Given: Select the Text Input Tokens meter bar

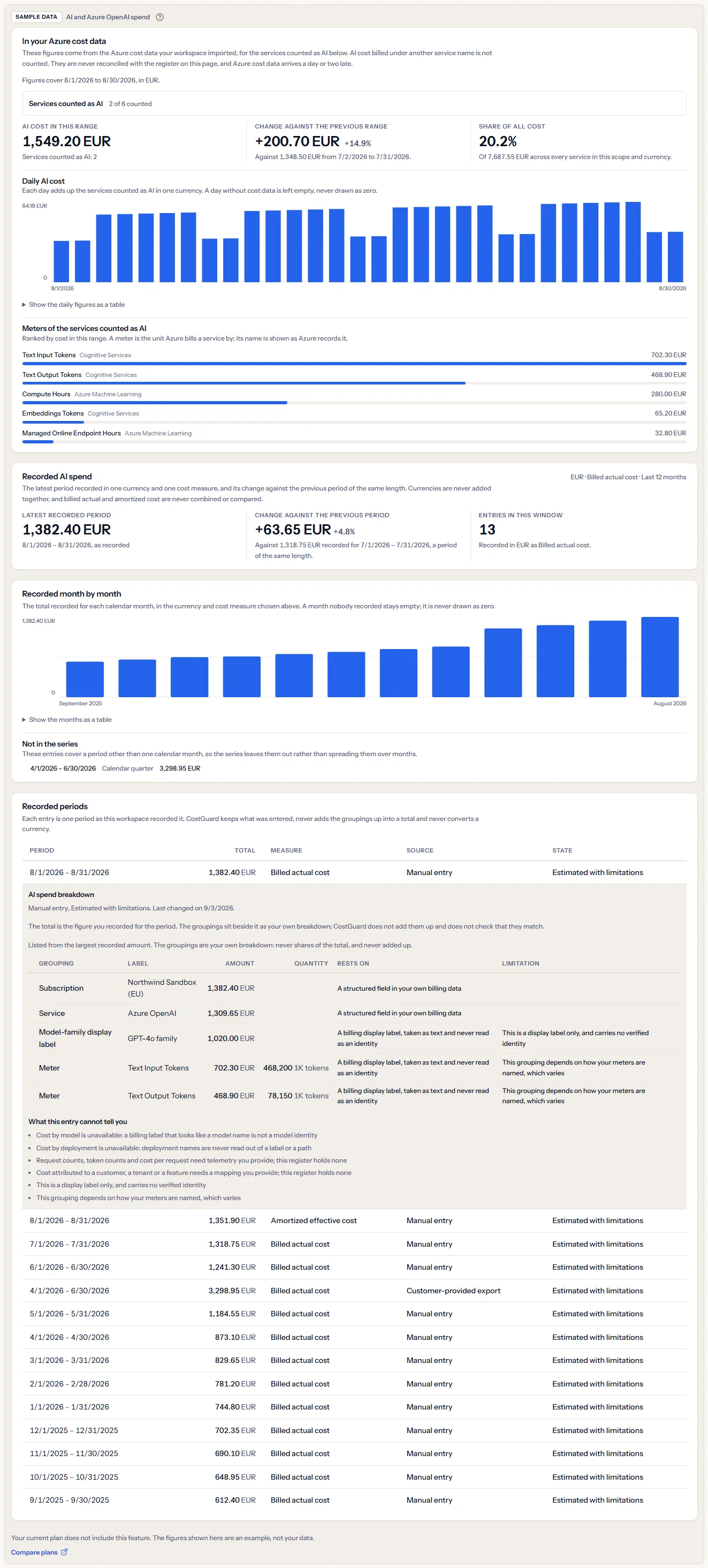Looking at the screenshot, I should tap(354, 364).
